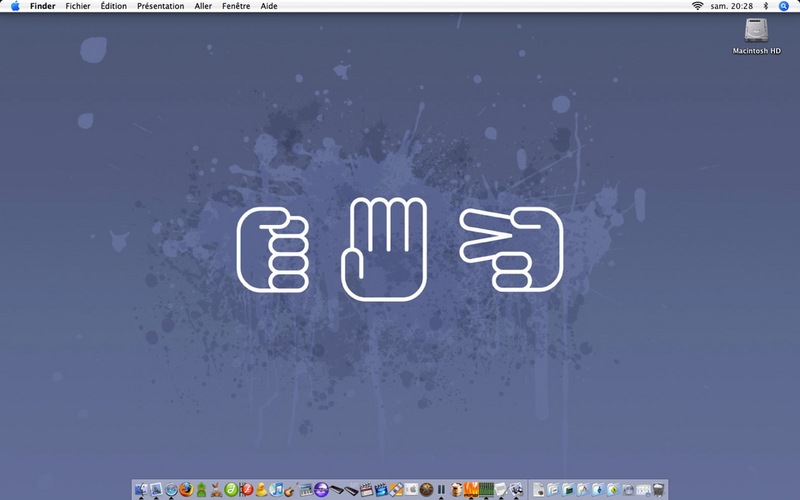The width and height of the screenshot is (800, 500).
Task: Open the aMule donkey icon
Action: tap(216, 490)
